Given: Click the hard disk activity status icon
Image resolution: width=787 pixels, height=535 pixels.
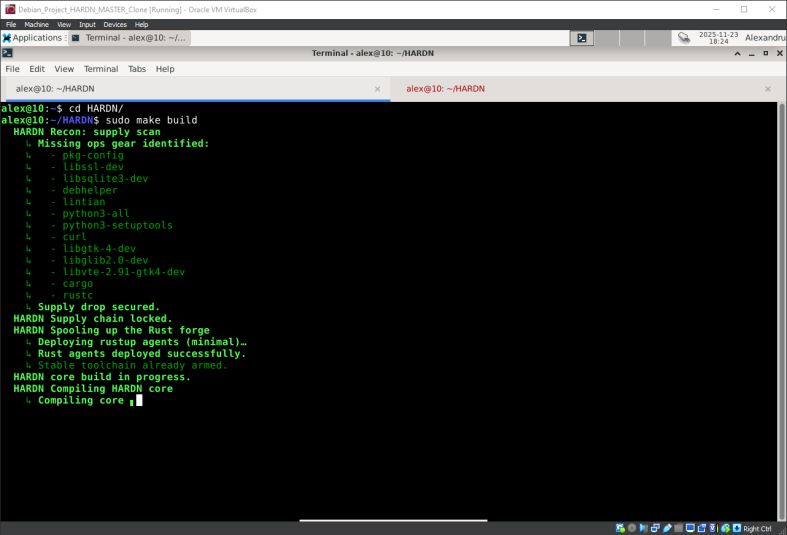Looking at the screenshot, I should [x=620, y=528].
